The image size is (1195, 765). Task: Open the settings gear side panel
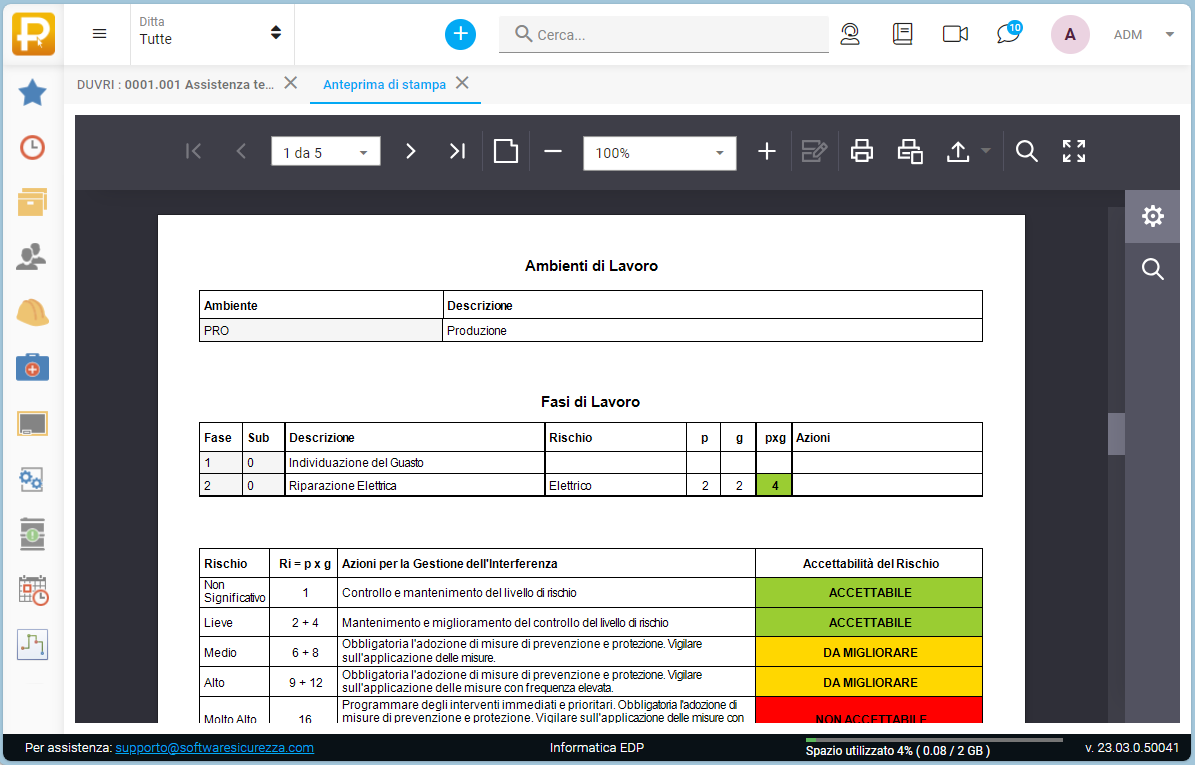pos(1152,216)
